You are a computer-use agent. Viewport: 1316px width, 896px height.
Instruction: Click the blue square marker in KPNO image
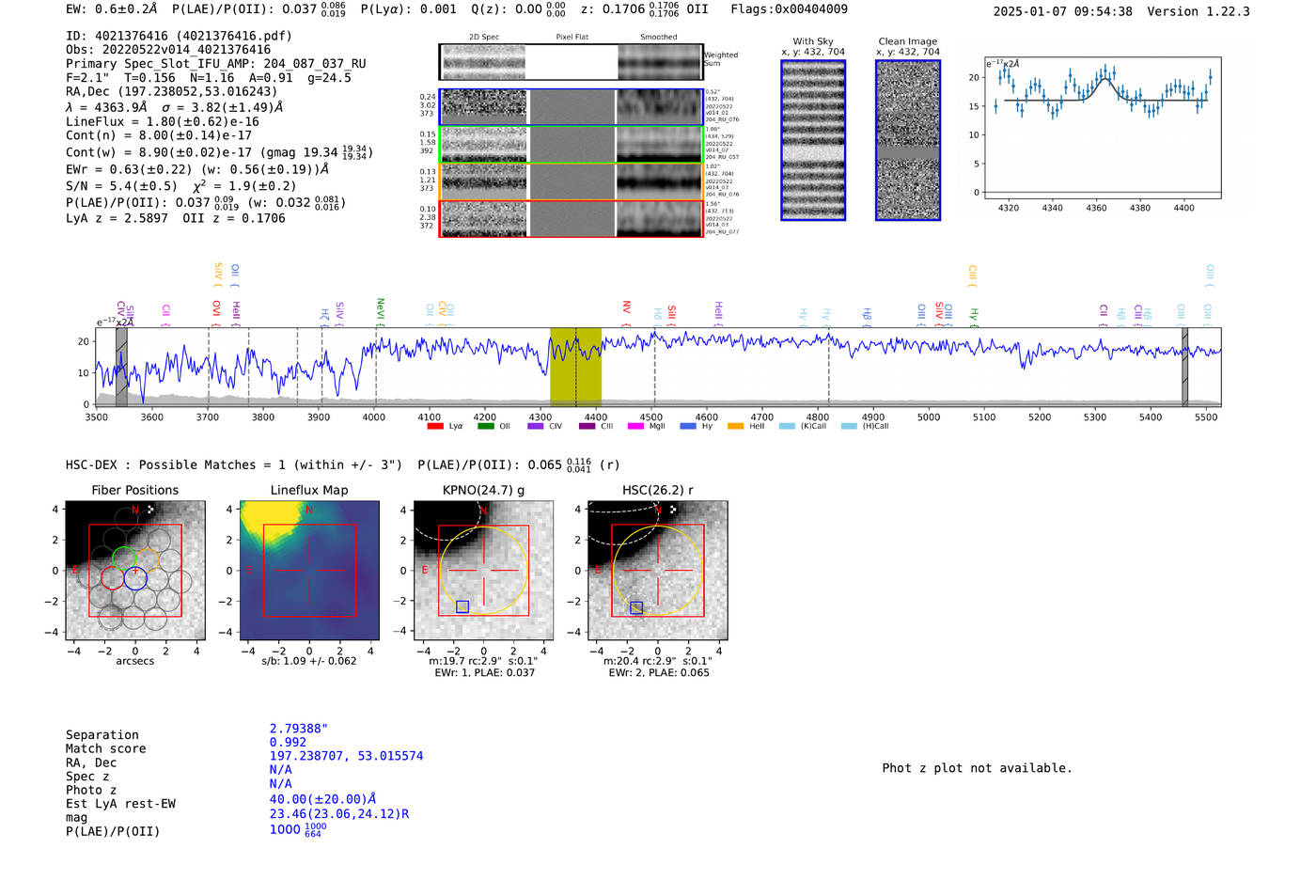(462, 607)
